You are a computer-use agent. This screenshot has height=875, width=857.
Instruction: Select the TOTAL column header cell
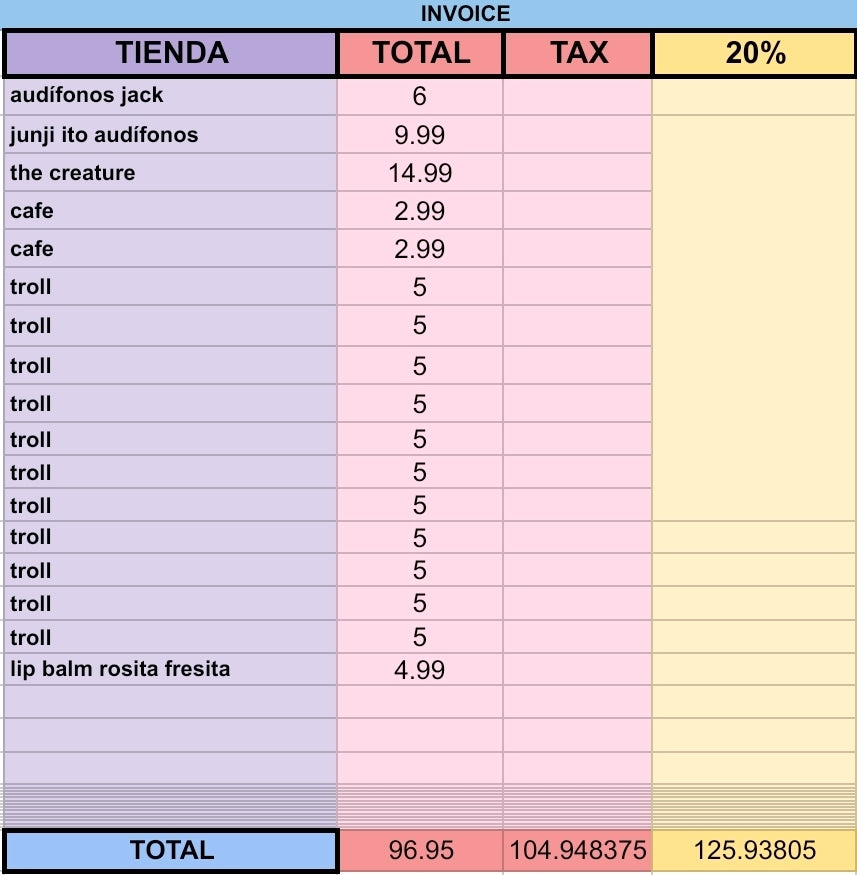point(421,53)
